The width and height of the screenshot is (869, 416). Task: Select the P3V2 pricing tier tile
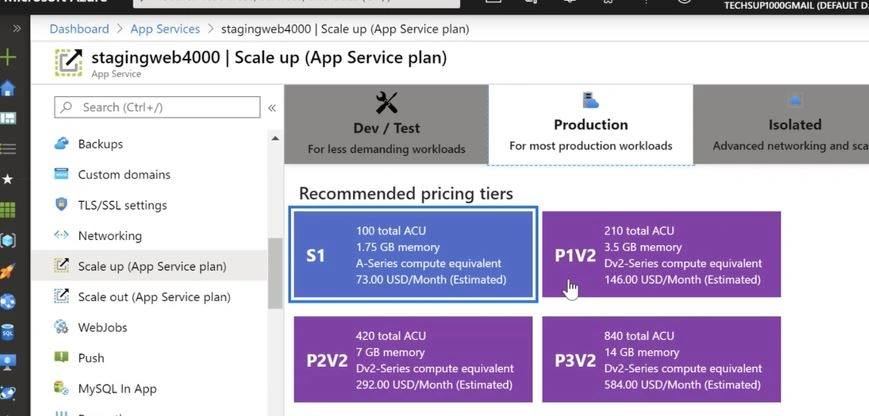click(661, 359)
